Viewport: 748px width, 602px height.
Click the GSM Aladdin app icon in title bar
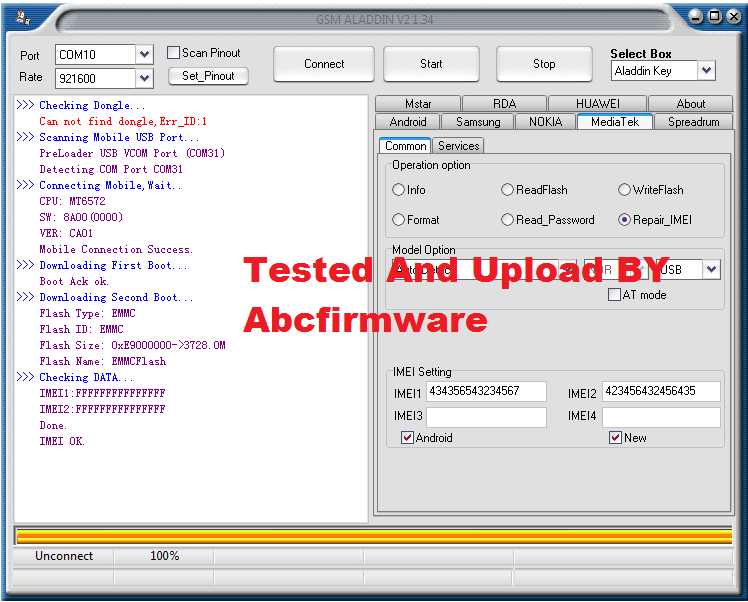coord(22,18)
